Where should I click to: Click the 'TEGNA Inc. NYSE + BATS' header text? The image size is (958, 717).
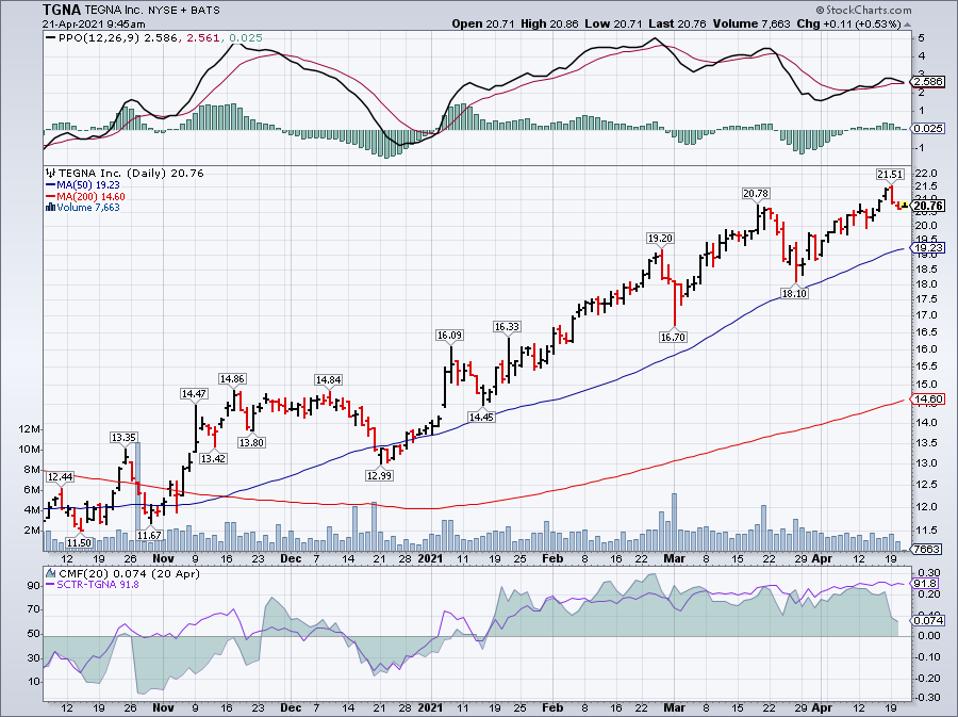(152, 10)
